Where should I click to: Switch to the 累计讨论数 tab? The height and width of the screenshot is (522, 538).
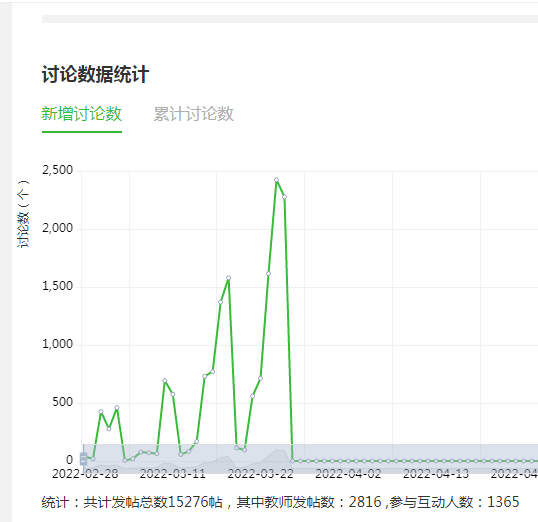point(194,114)
